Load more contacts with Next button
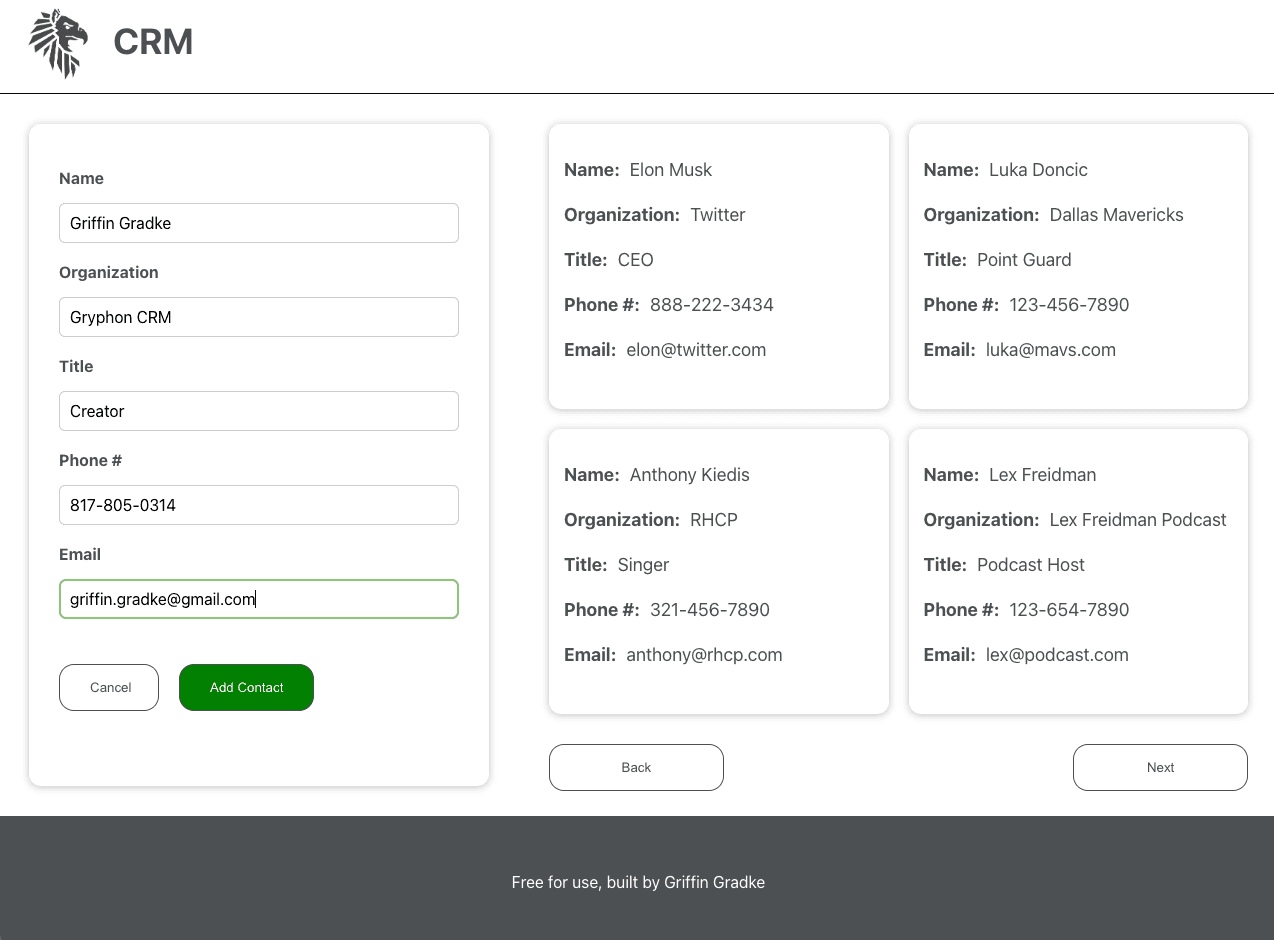Image resolution: width=1274 pixels, height=940 pixels. [1160, 768]
